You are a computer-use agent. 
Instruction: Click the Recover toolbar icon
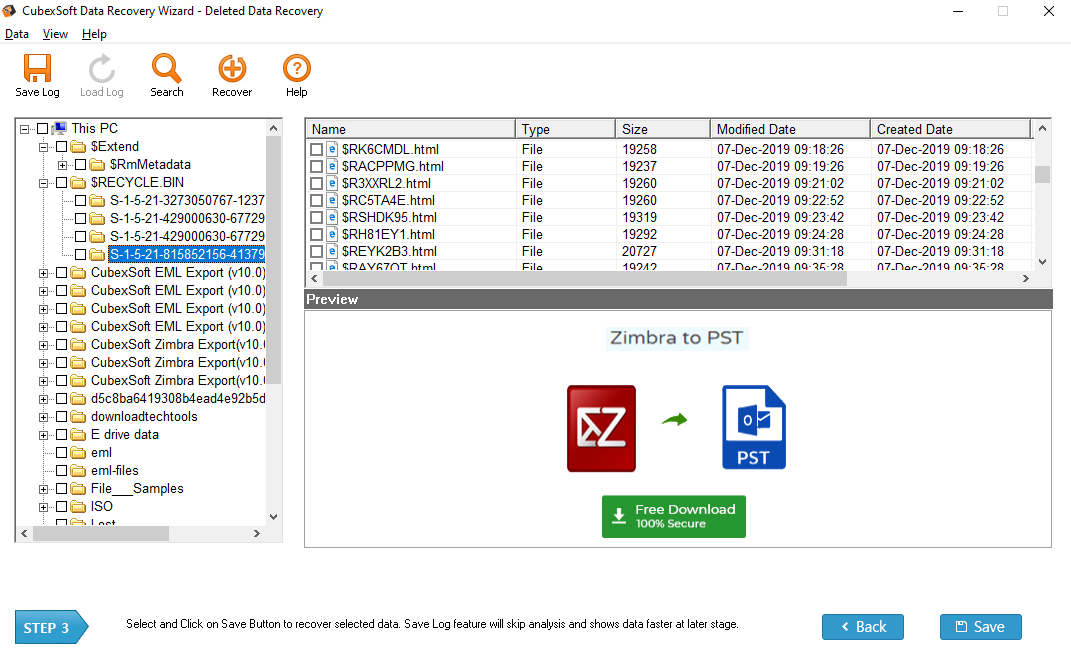pos(232,68)
